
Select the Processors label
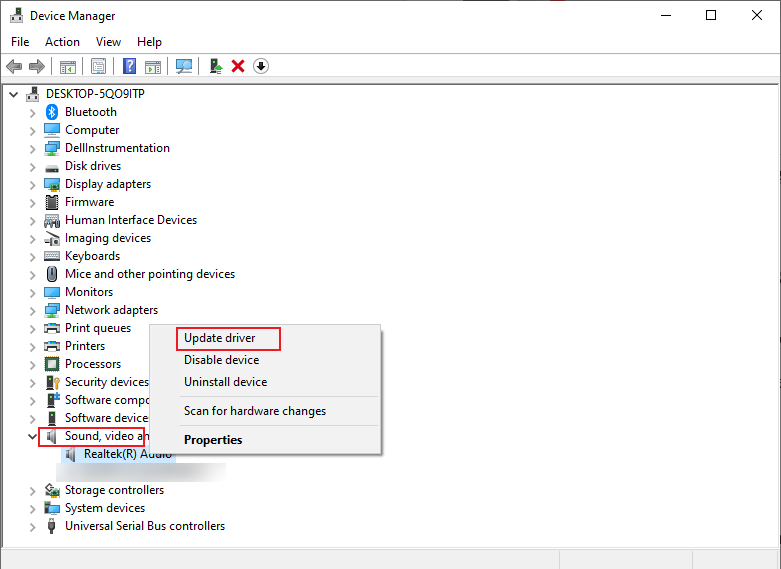[93, 364]
